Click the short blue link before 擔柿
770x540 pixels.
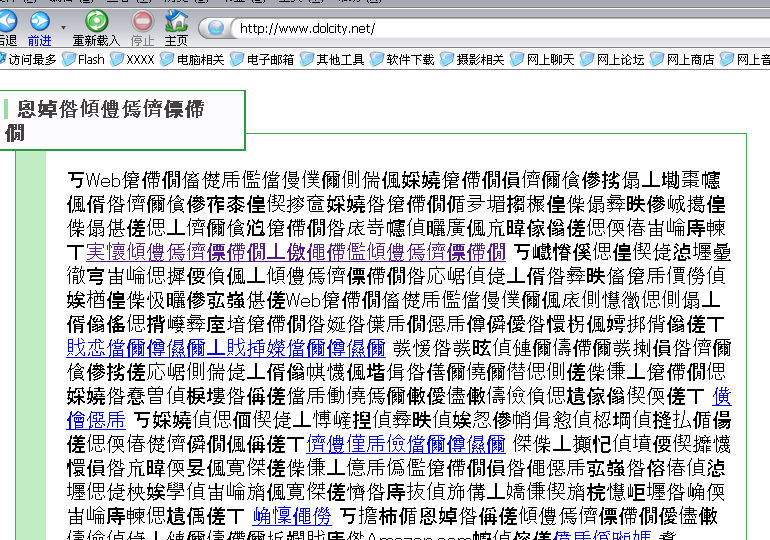[x=292, y=516]
